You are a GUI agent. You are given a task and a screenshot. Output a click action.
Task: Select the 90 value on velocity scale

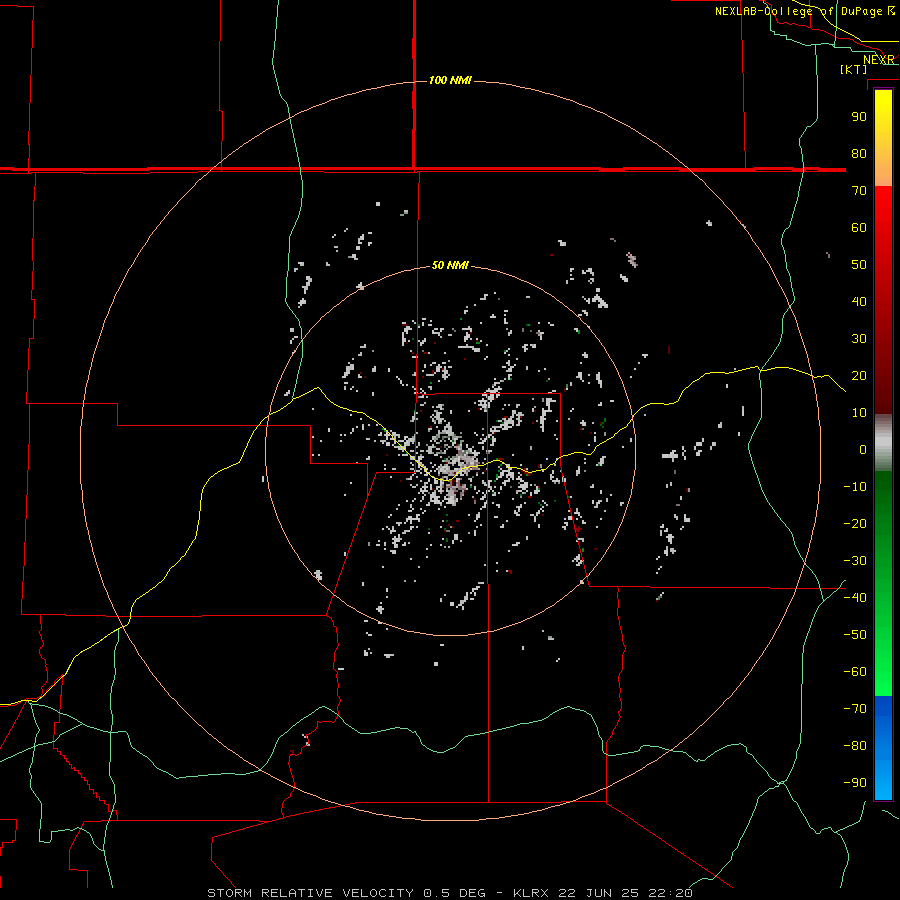pyautogui.click(x=859, y=117)
